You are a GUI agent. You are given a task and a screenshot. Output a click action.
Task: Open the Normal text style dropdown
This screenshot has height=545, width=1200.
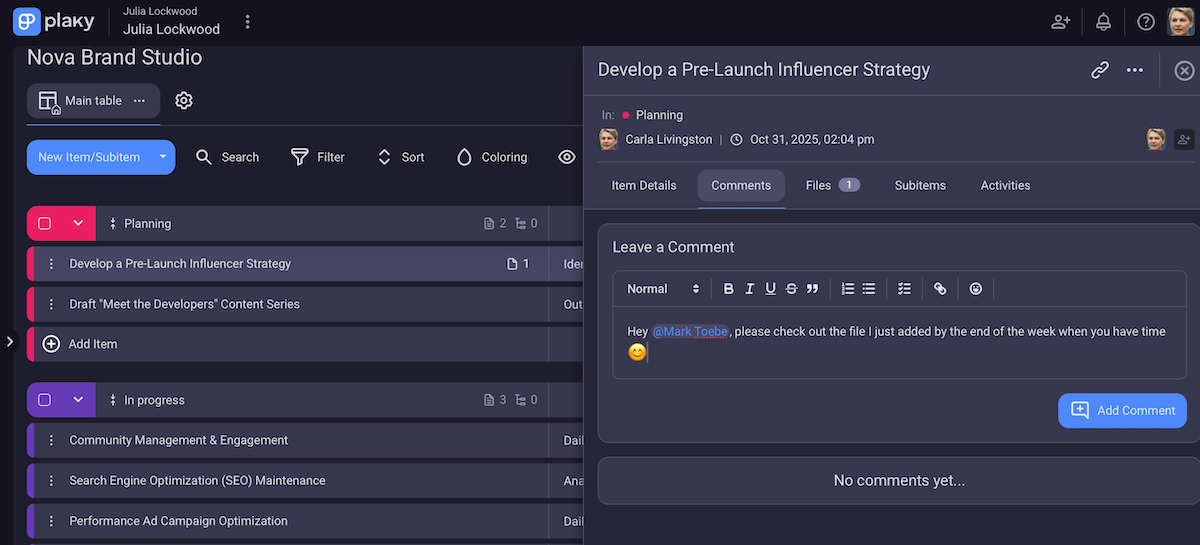[662, 289]
